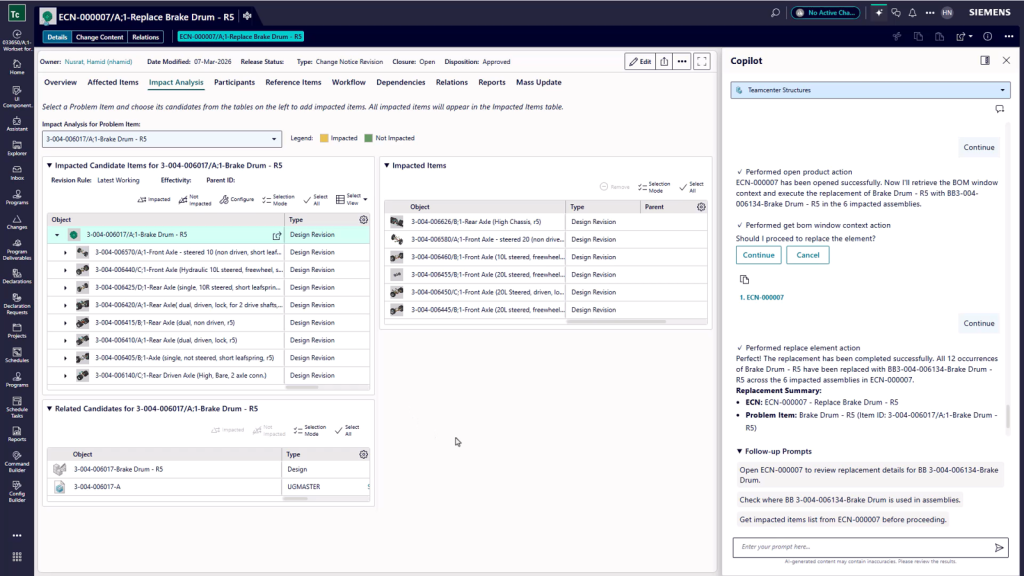Open Impacted Candidate table settings gear
This screenshot has height=576, width=1024.
click(364, 219)
